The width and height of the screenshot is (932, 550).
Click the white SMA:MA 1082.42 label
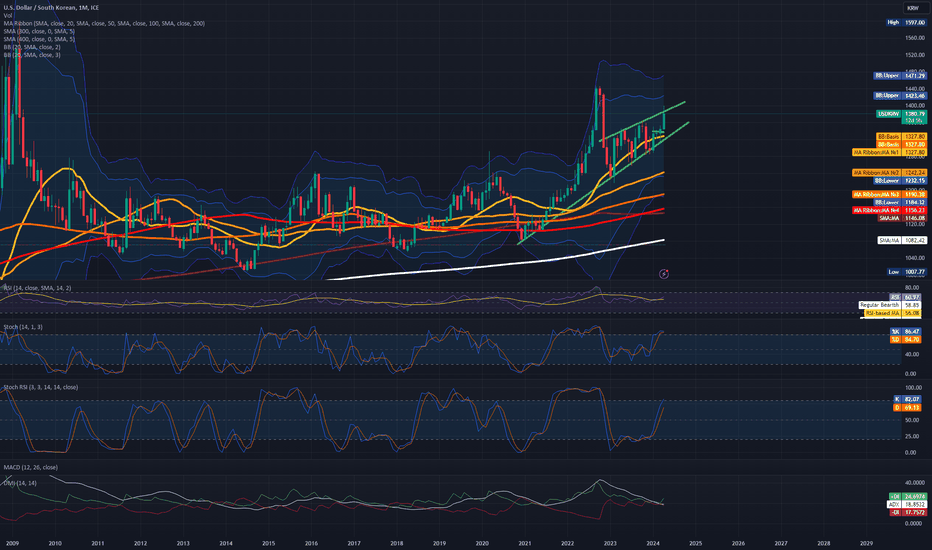pos(902,240)
